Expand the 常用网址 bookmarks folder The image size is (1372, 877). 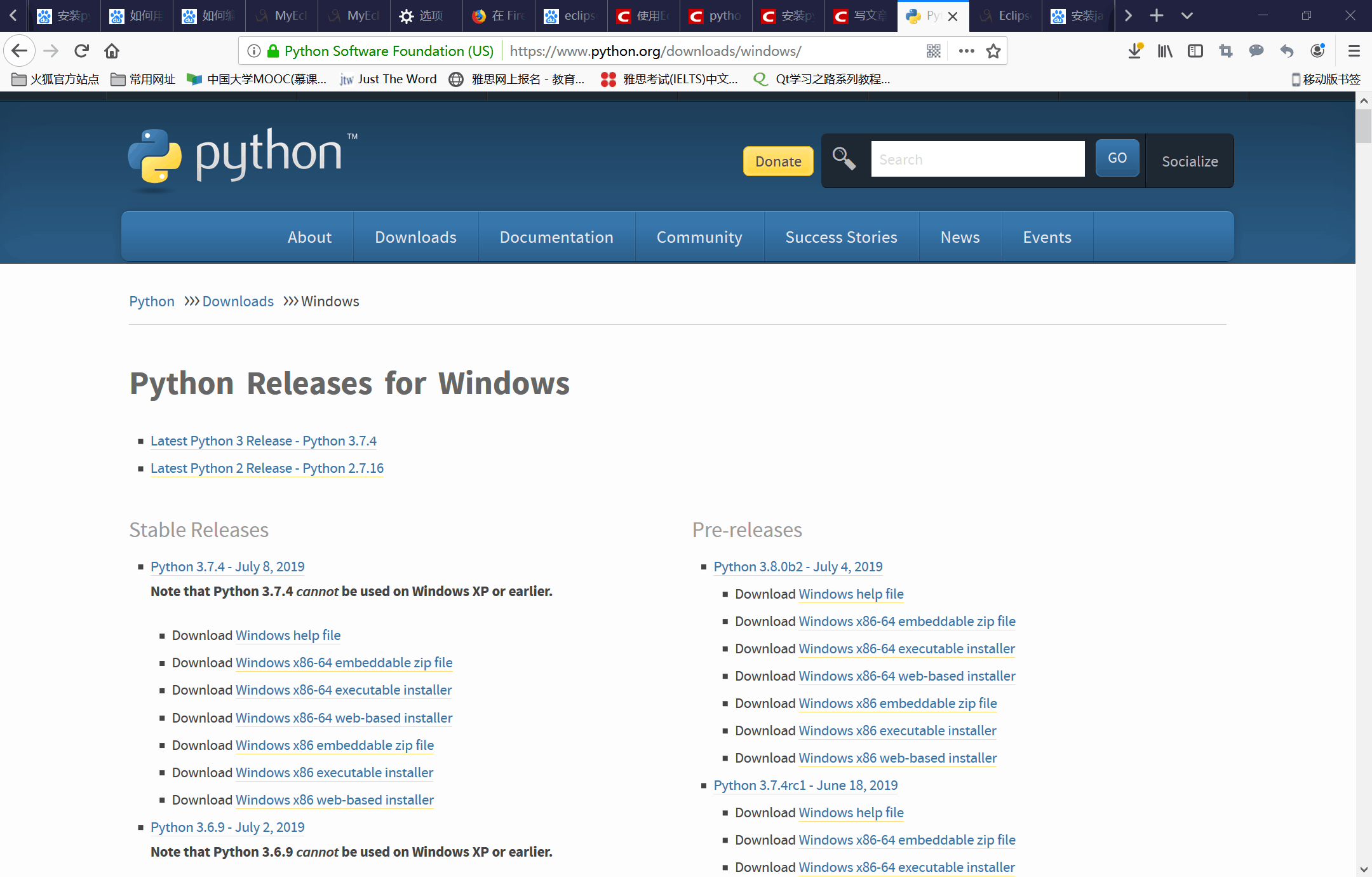(145, 79)
